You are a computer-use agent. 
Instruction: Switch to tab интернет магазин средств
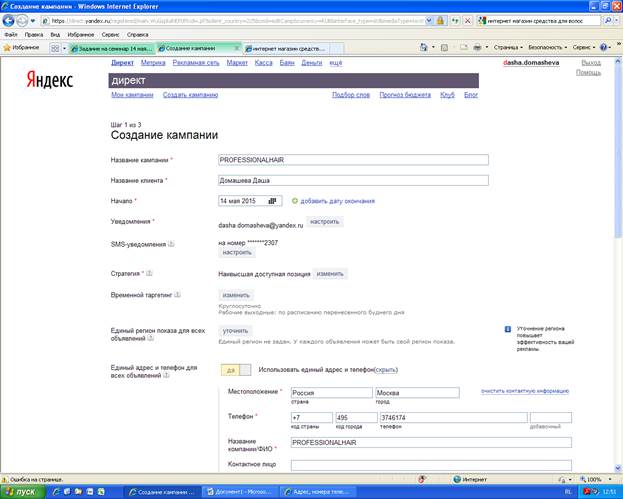click(285, 48)
